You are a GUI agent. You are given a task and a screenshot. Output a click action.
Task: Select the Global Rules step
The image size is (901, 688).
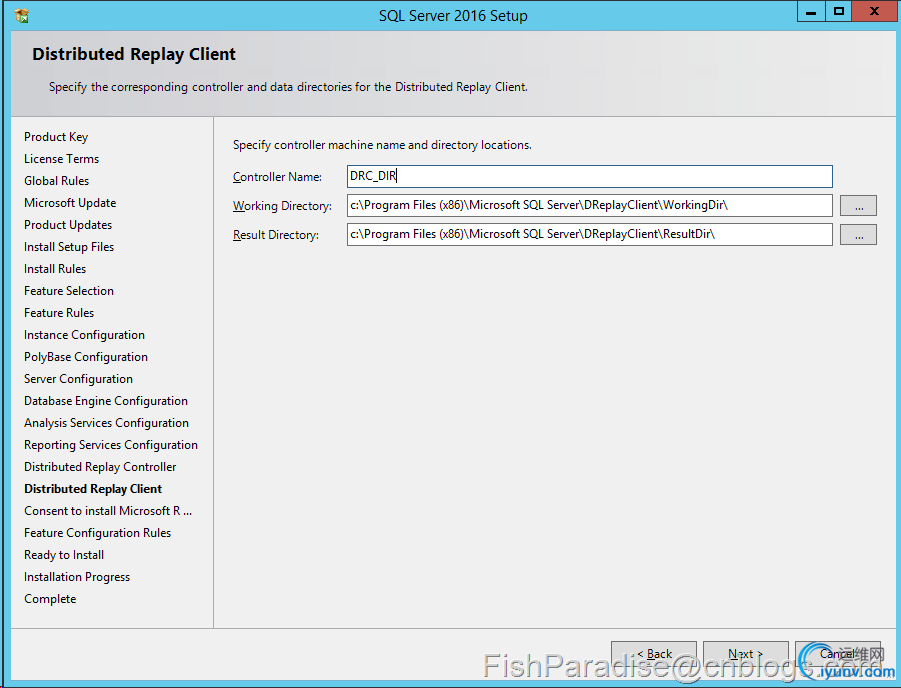(x=56, y=180)
